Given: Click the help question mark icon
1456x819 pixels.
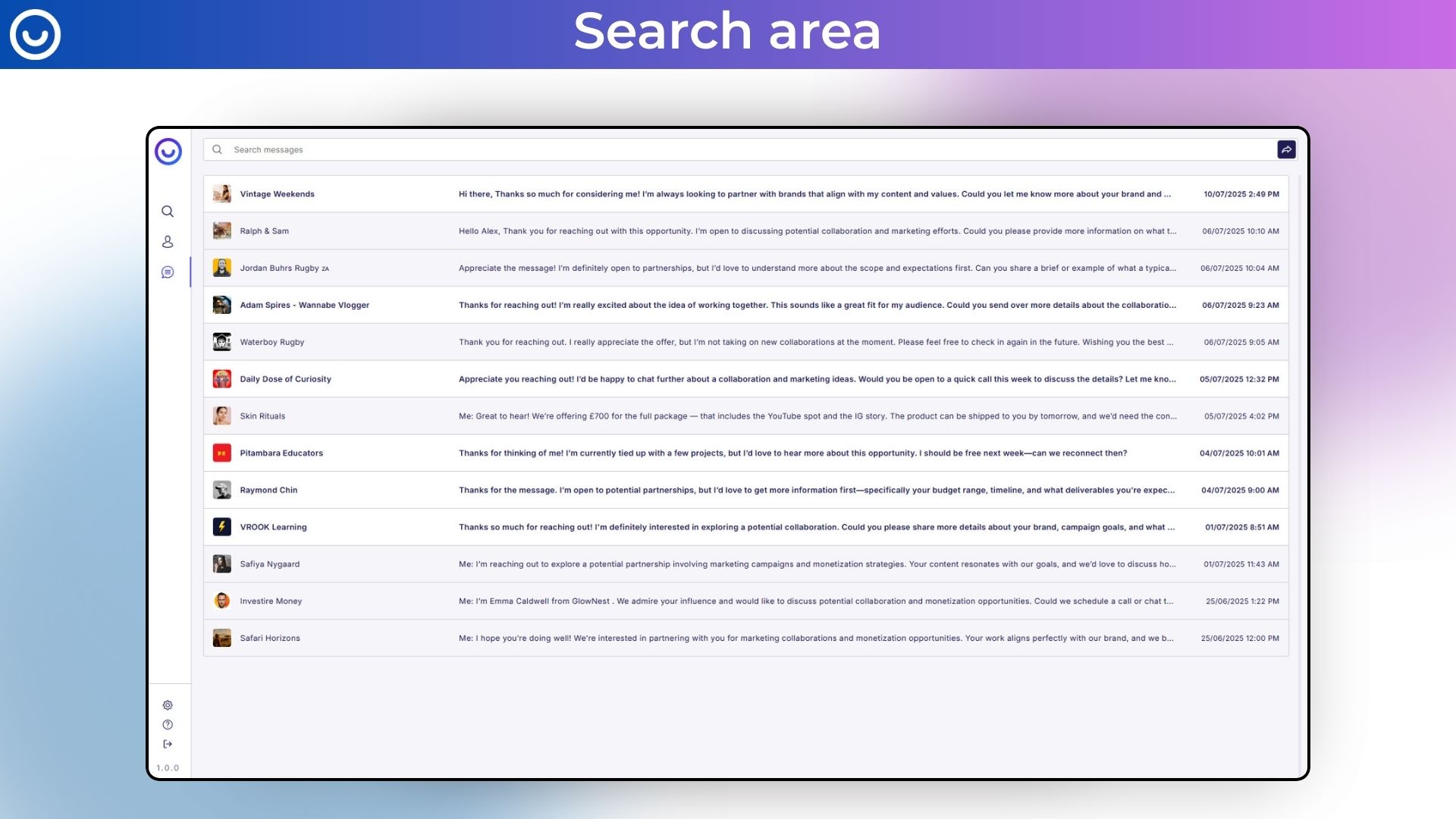Looking at the screenshot, I should pyautogui.click(x=168, y=725).
